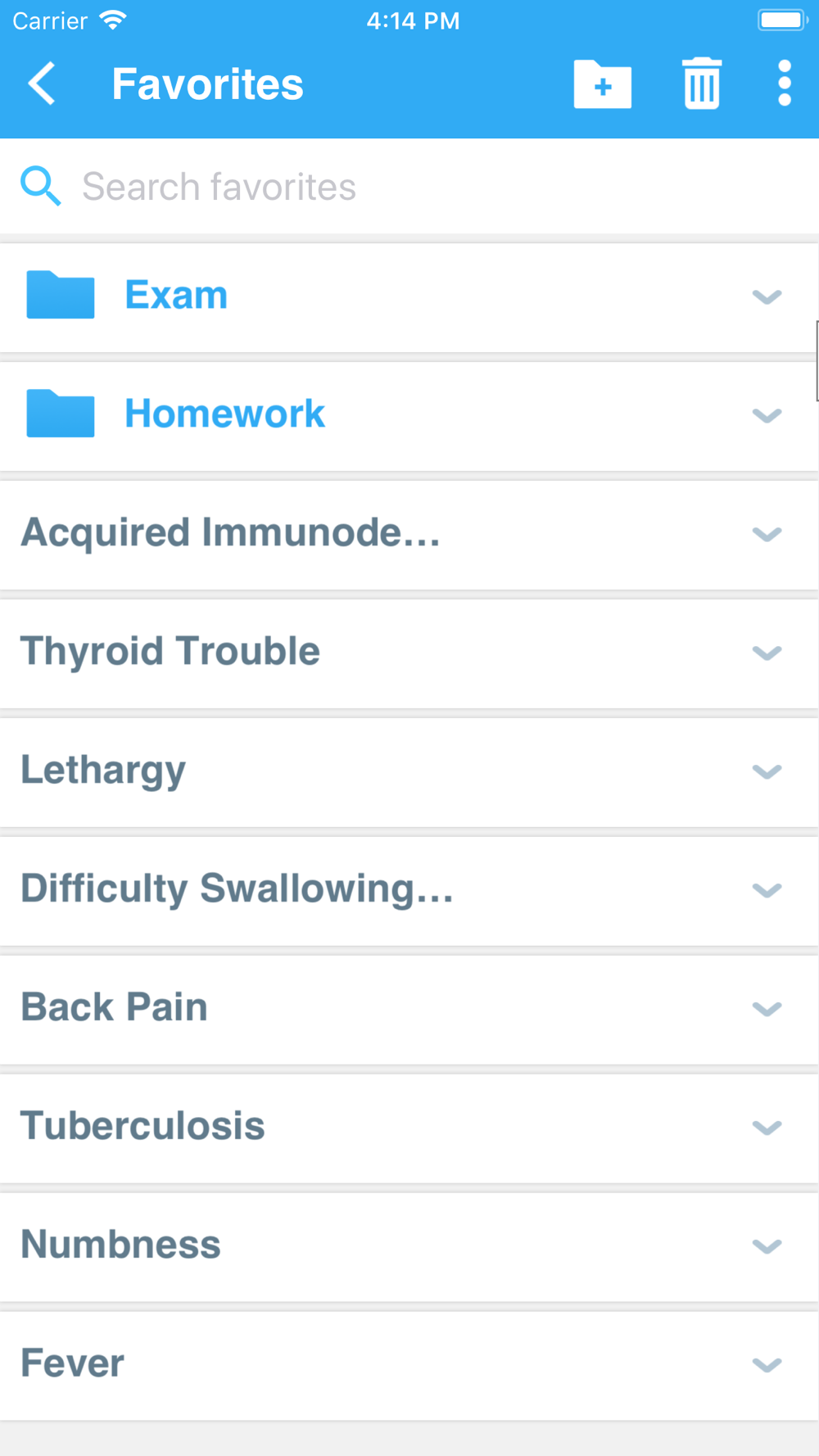Open the three-dot overflow menu

pos(785,84)
